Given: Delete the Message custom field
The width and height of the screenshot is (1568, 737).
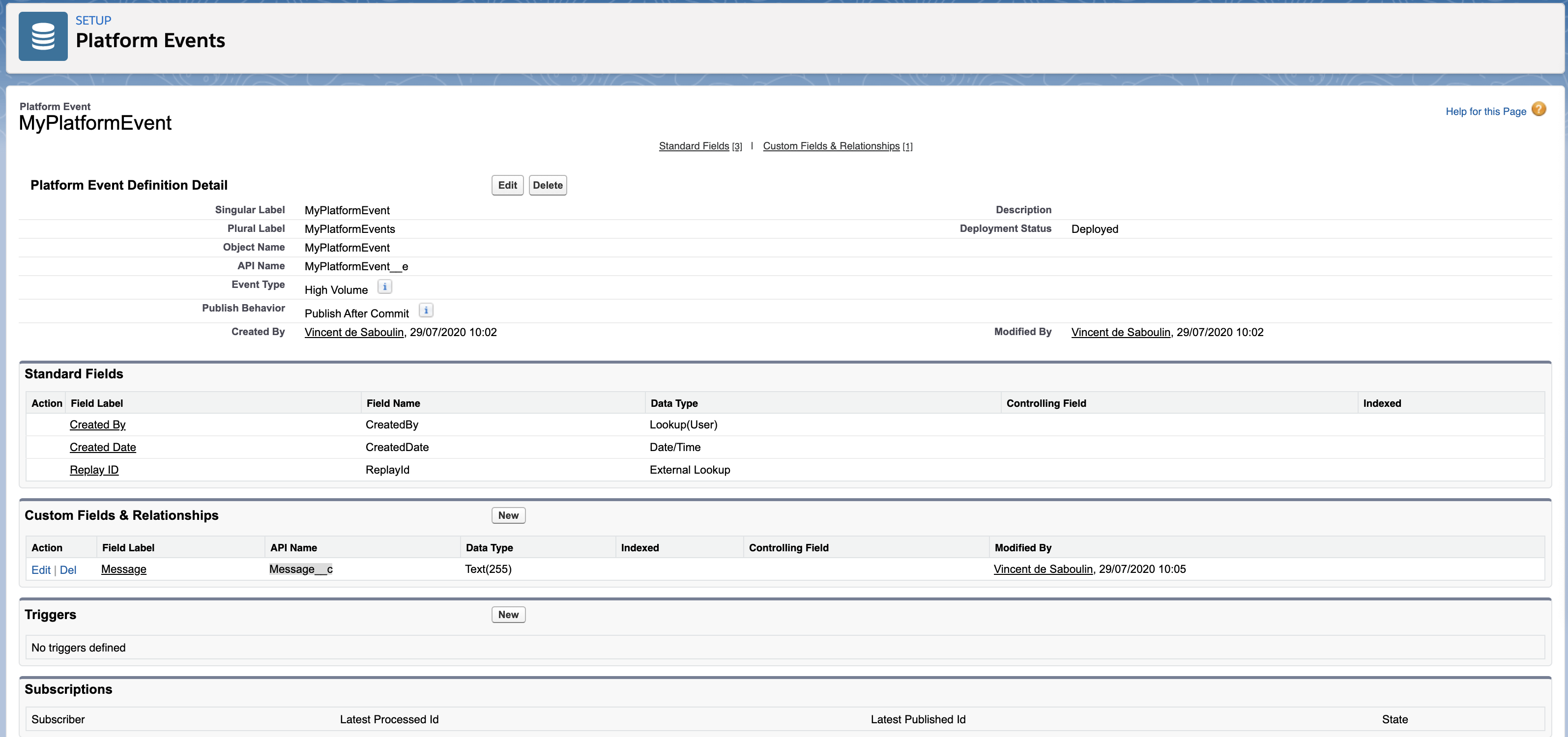Looking at the screenshot, I should pos(67,570).
